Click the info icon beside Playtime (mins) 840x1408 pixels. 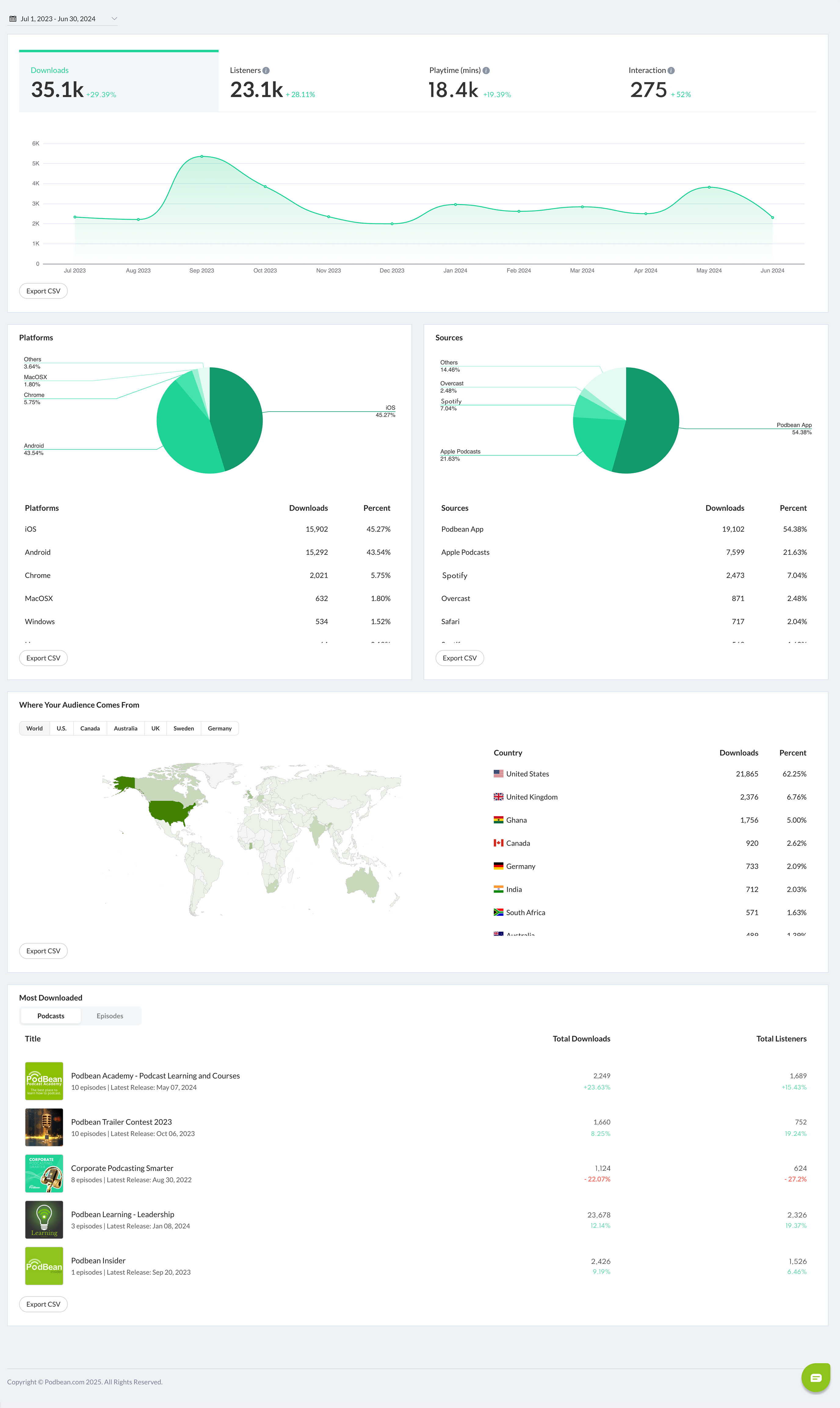pos(487,70)
